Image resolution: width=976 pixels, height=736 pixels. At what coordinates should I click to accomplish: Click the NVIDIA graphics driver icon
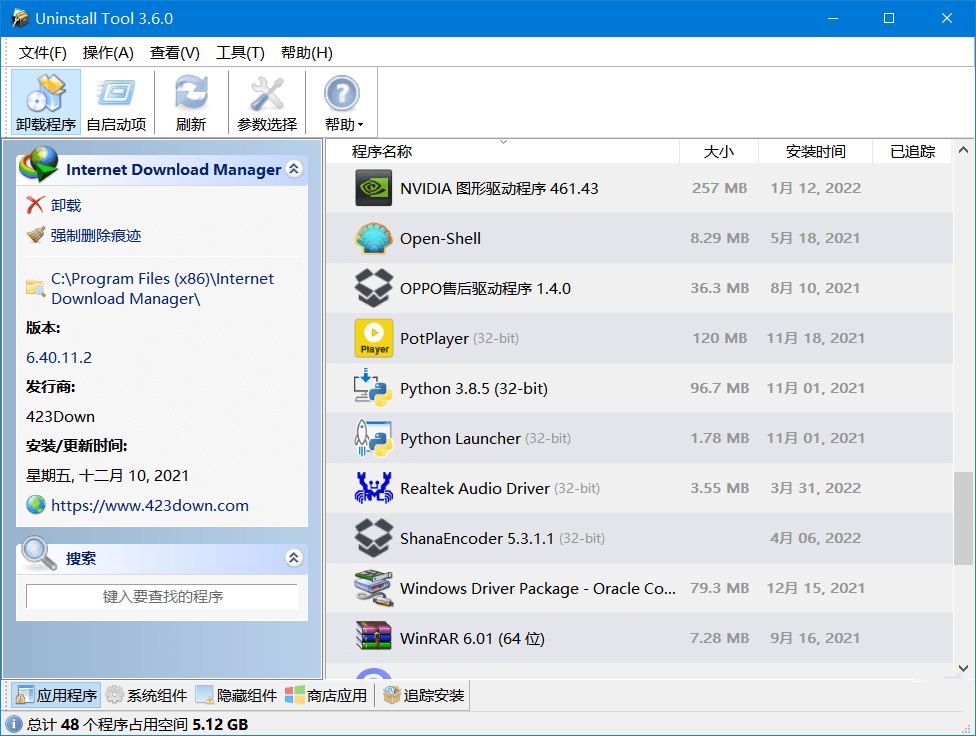click(371, 187)
